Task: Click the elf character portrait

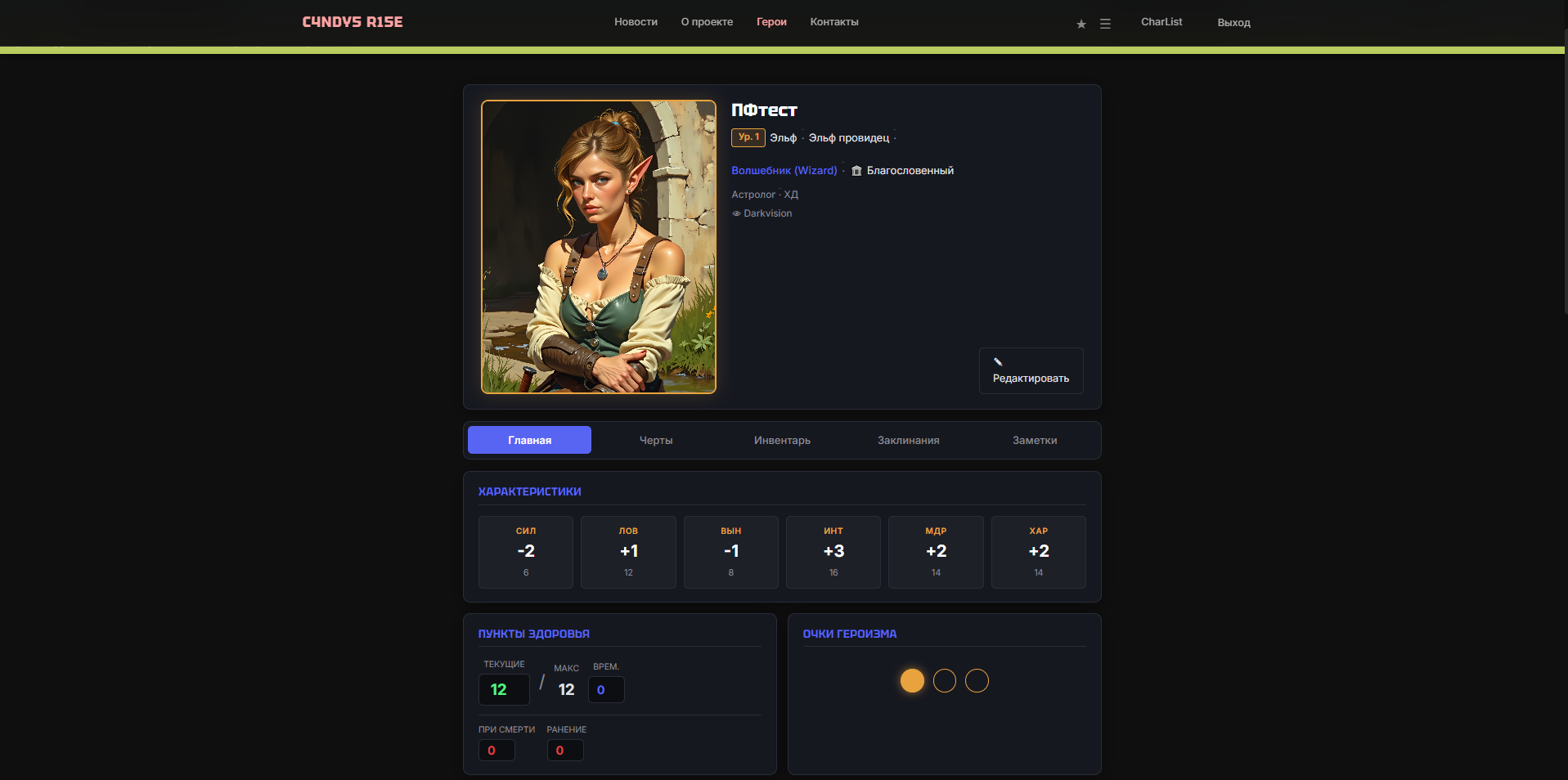Action: (x=599, y=247)
